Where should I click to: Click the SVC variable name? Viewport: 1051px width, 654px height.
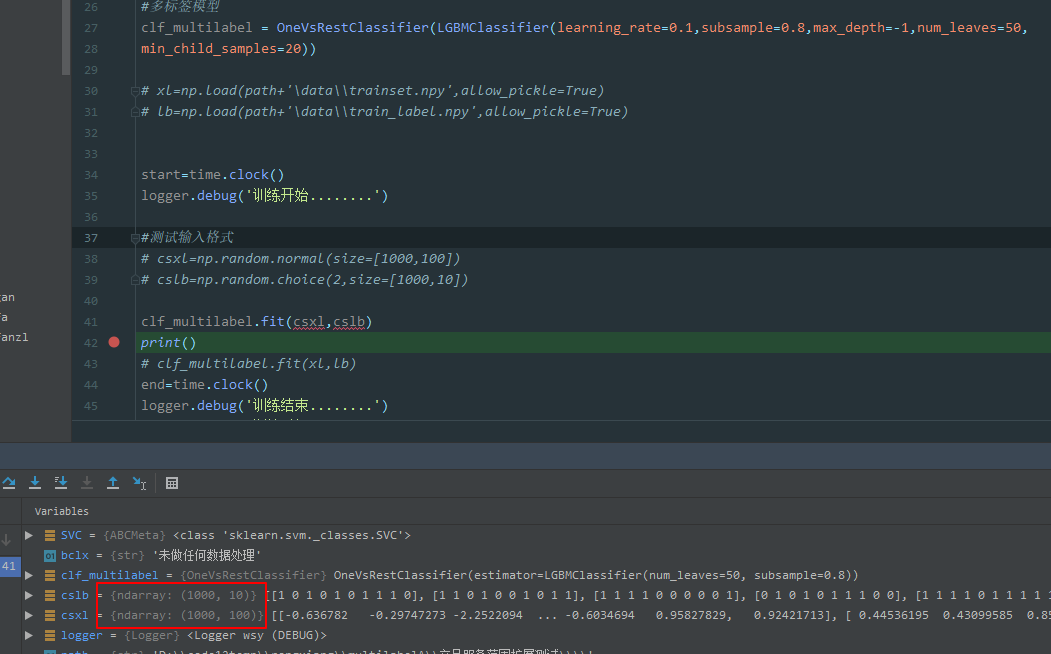click(x=71, y=535)
